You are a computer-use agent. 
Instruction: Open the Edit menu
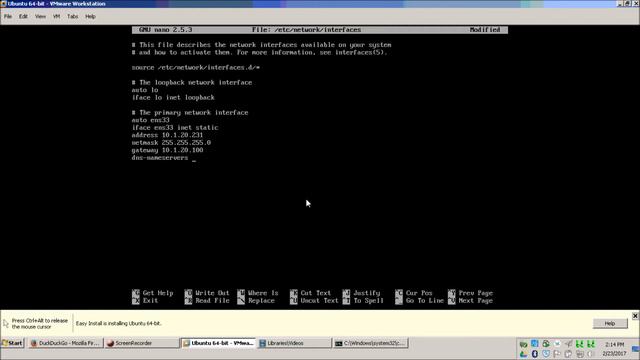[23, 16]
